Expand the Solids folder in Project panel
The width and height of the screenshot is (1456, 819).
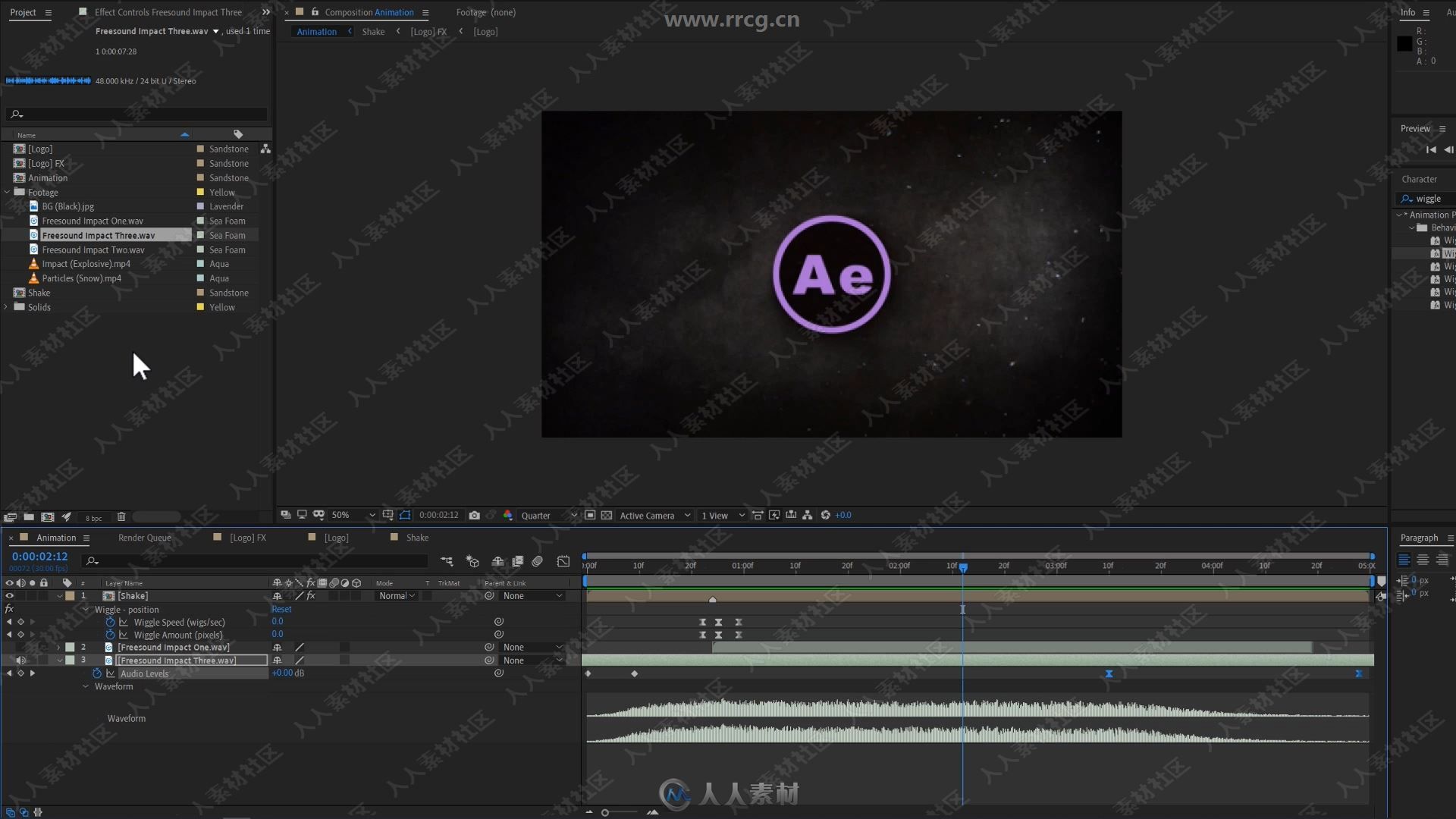click(7, 307)
